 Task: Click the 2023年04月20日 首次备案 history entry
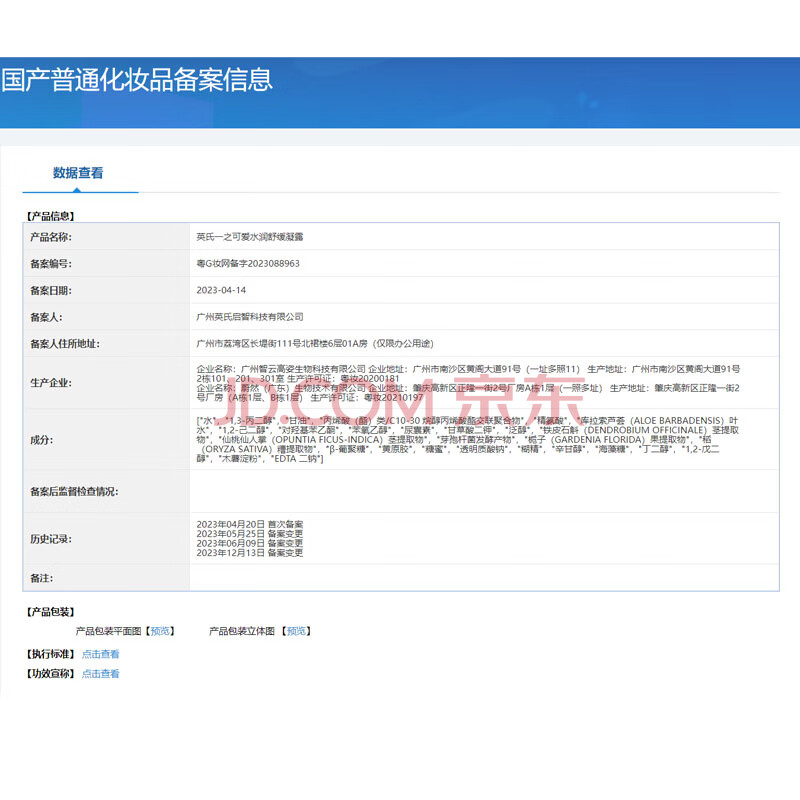tap(249, 524)
